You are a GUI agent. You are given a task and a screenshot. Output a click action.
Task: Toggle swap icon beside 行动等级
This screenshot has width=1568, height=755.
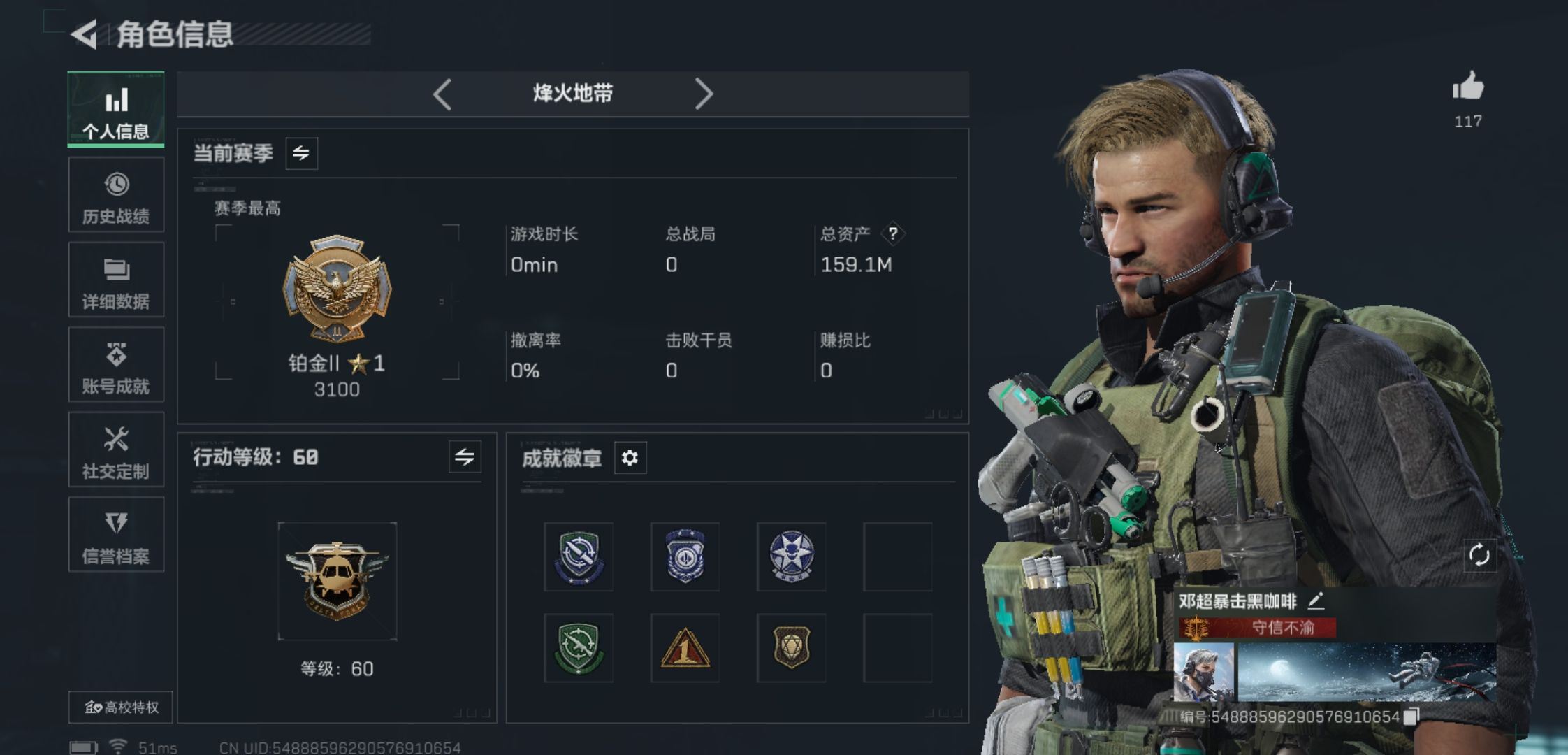[465, 457]
